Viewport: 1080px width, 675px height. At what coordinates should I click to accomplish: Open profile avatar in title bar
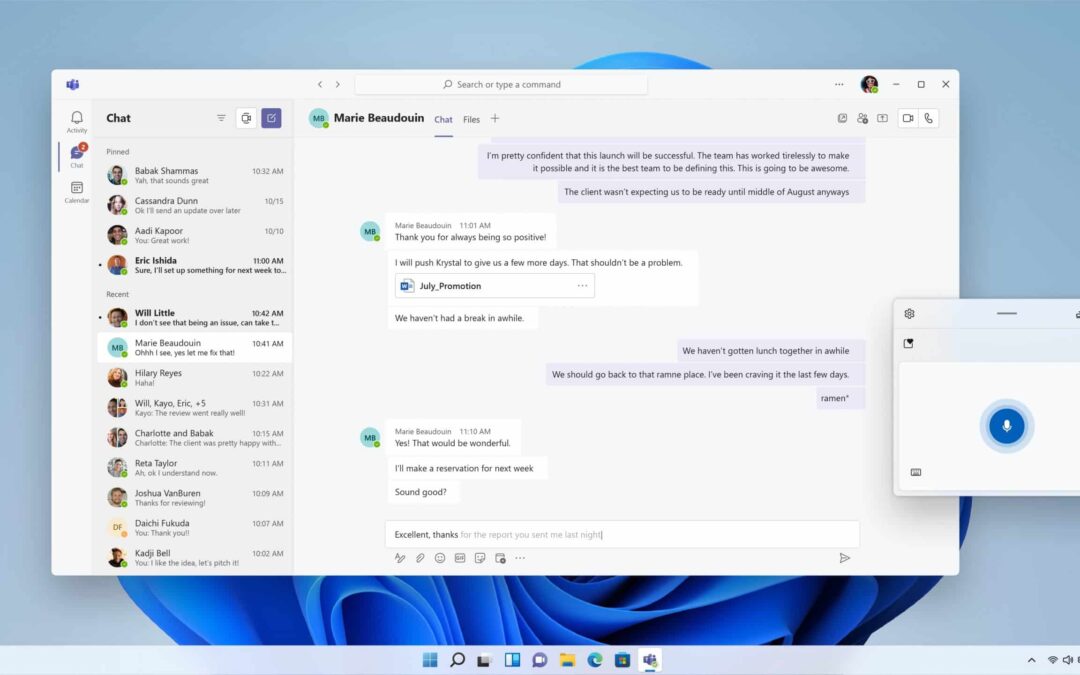[x=869, y=85]
